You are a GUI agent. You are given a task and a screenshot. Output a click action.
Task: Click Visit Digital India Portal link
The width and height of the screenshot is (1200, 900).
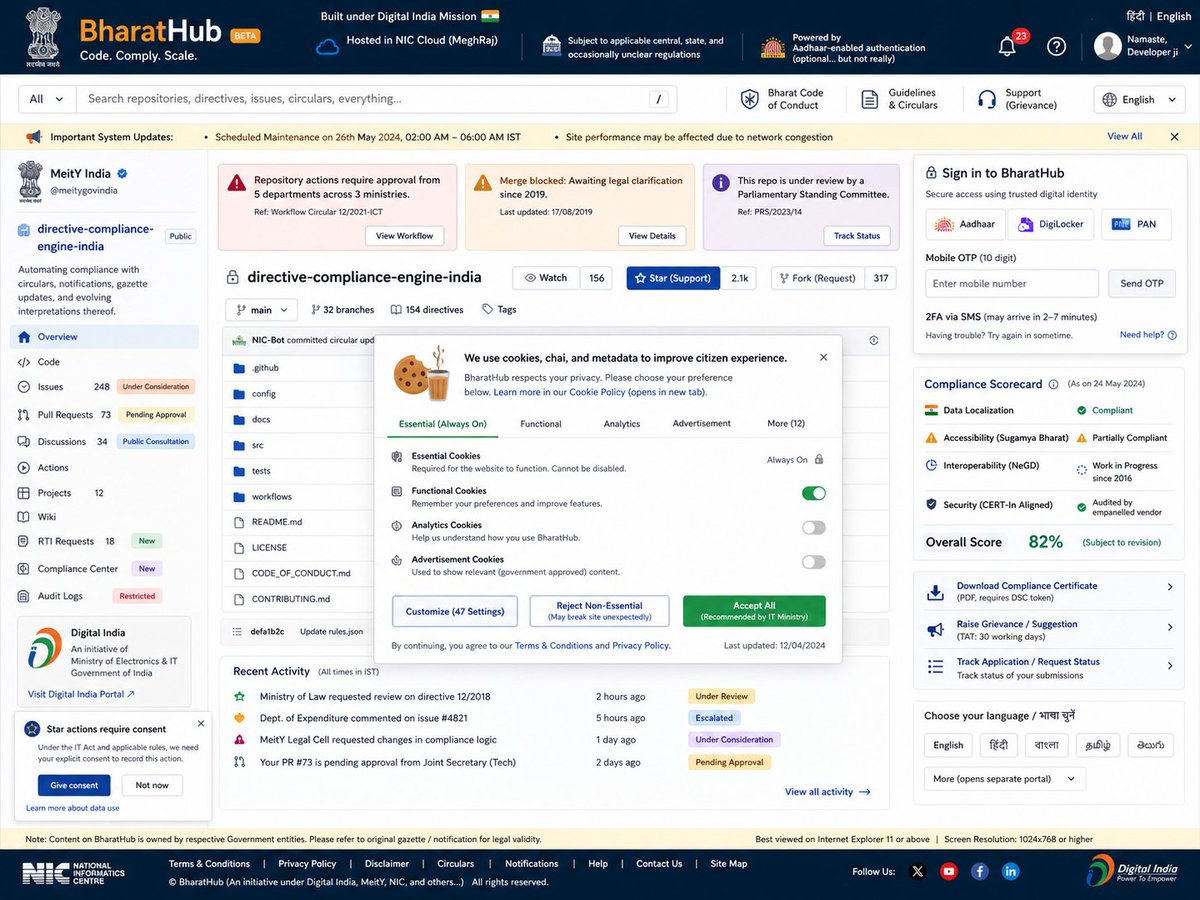click(81, 694)
